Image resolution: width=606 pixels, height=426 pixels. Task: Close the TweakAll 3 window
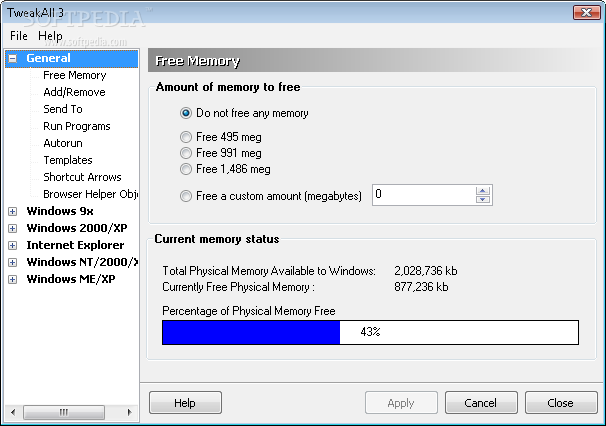point(586,13)
